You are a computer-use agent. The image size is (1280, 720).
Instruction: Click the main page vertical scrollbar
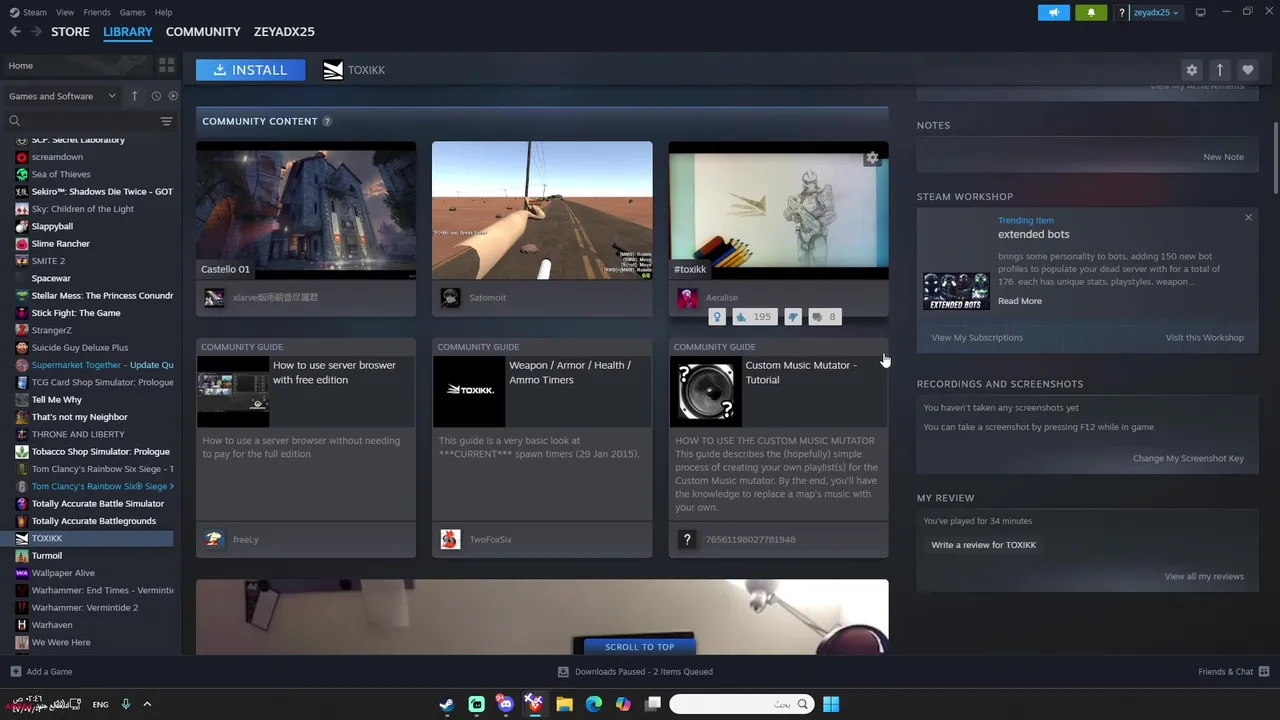[1275, 158]
